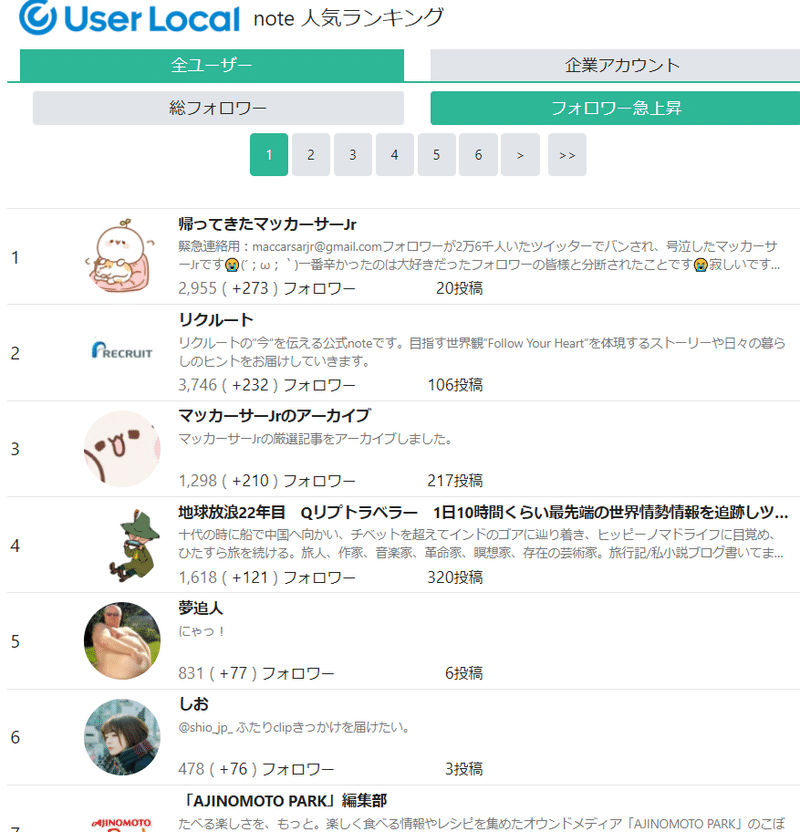Go to next page with > button
800x832 pixels.
tap(520, 154)
